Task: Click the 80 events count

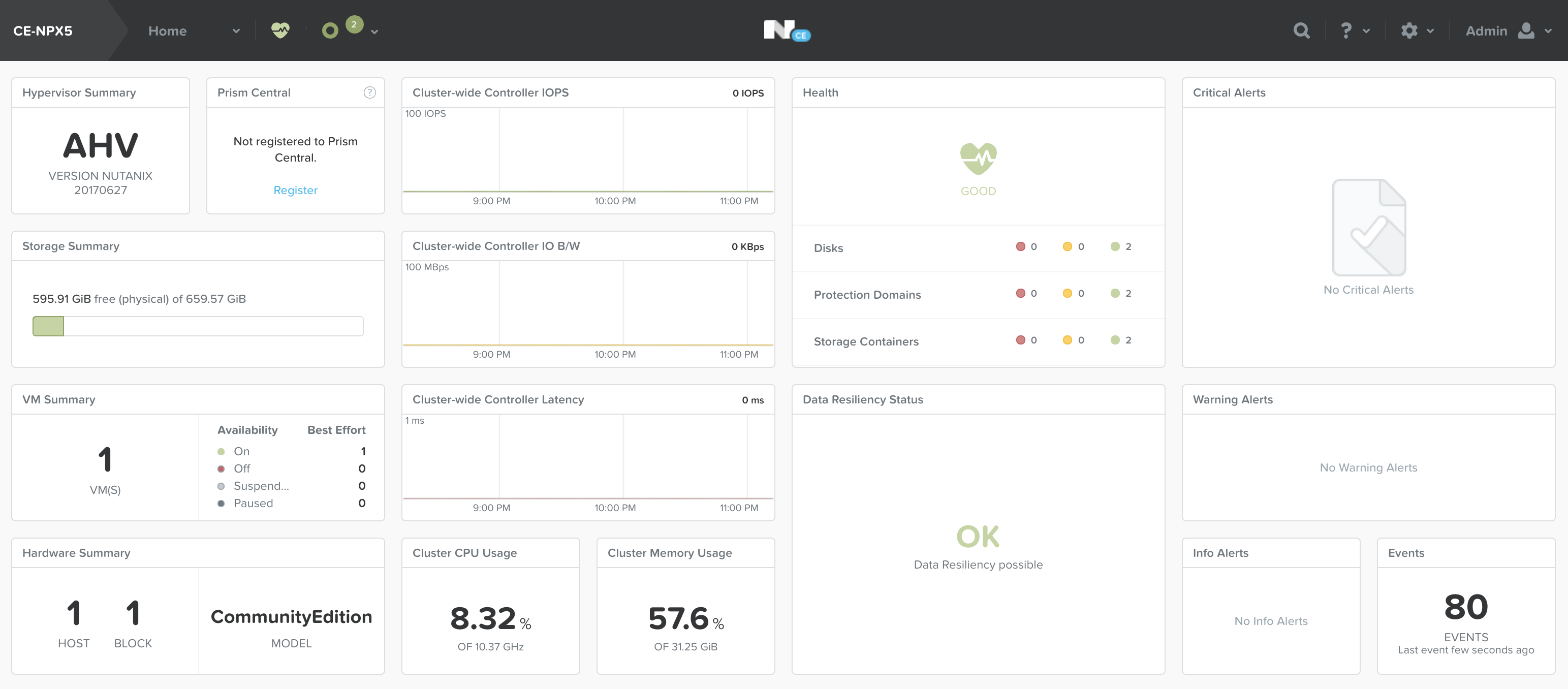Action: [x=1466, y=607]
